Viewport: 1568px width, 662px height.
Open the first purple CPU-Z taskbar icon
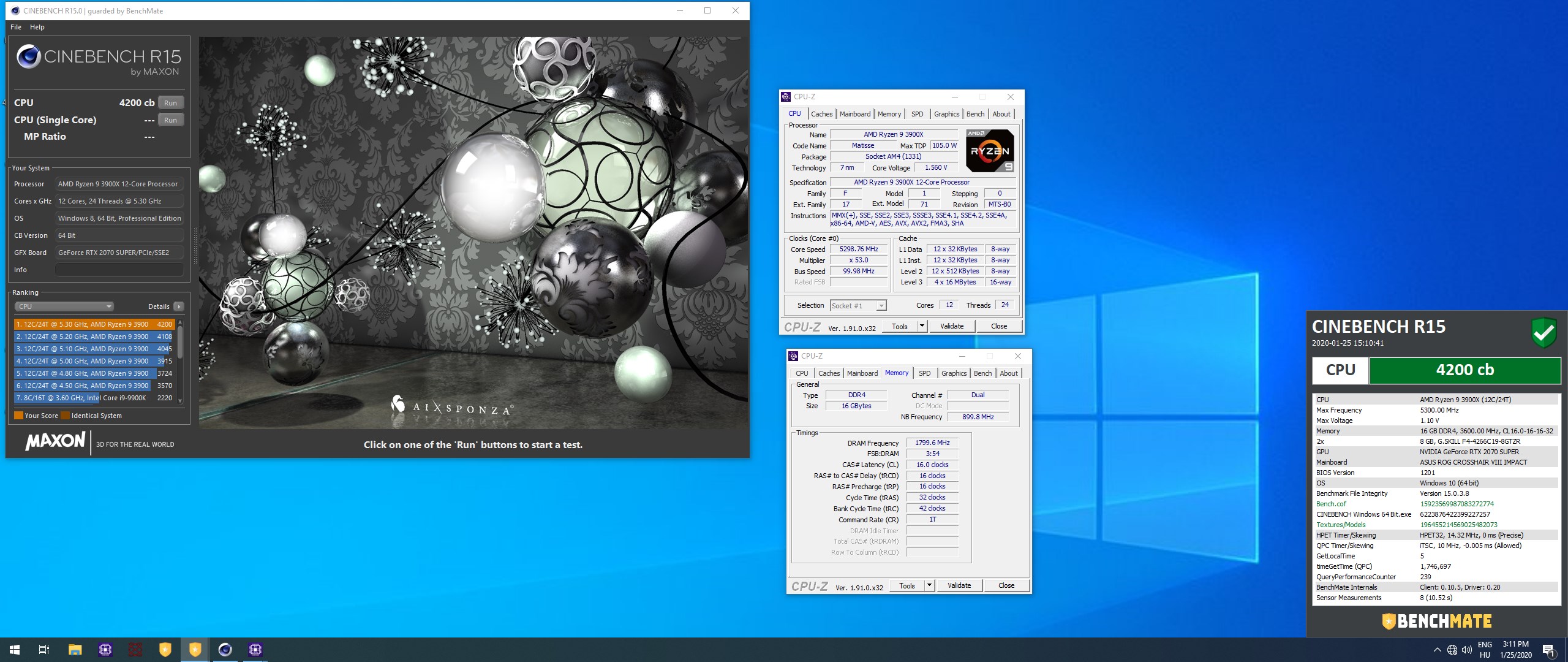[x=105, y=650]
